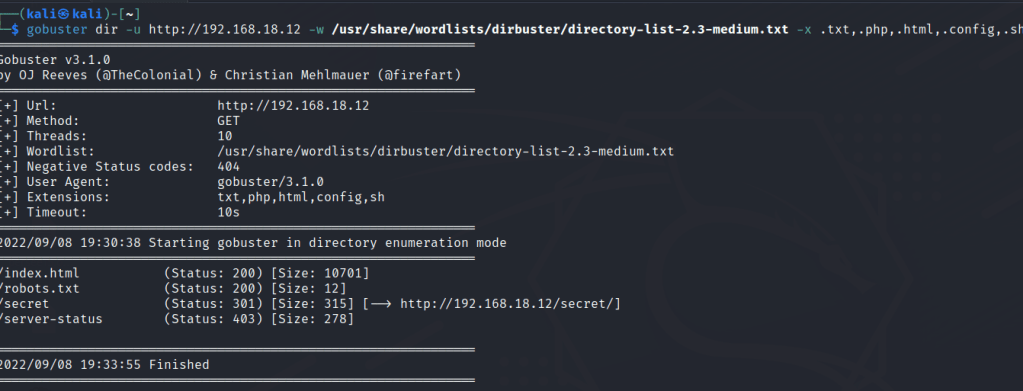Click the Extensions list txt,php,html,config,sh
The height and width of the screenshot is (391, 1023).
[301, 197]
